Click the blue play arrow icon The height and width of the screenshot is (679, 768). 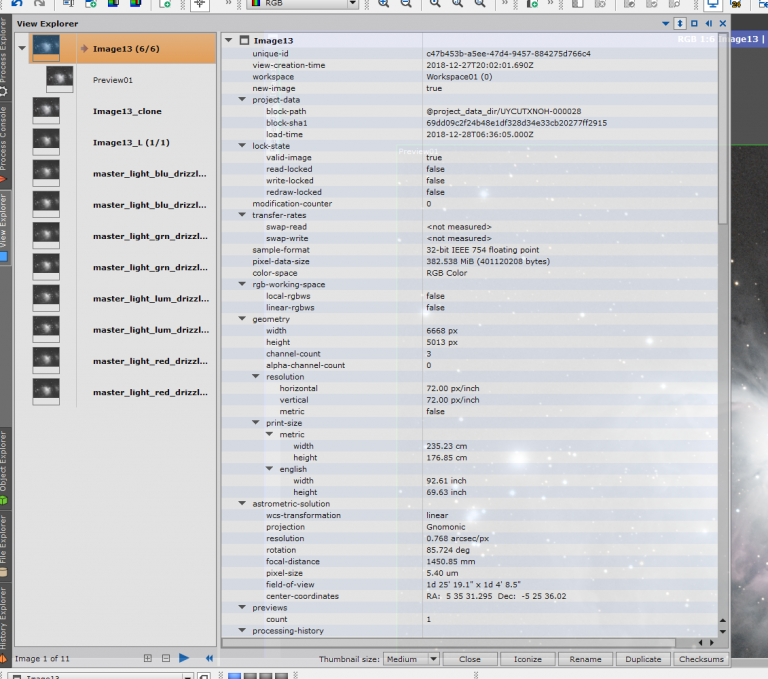184,658
